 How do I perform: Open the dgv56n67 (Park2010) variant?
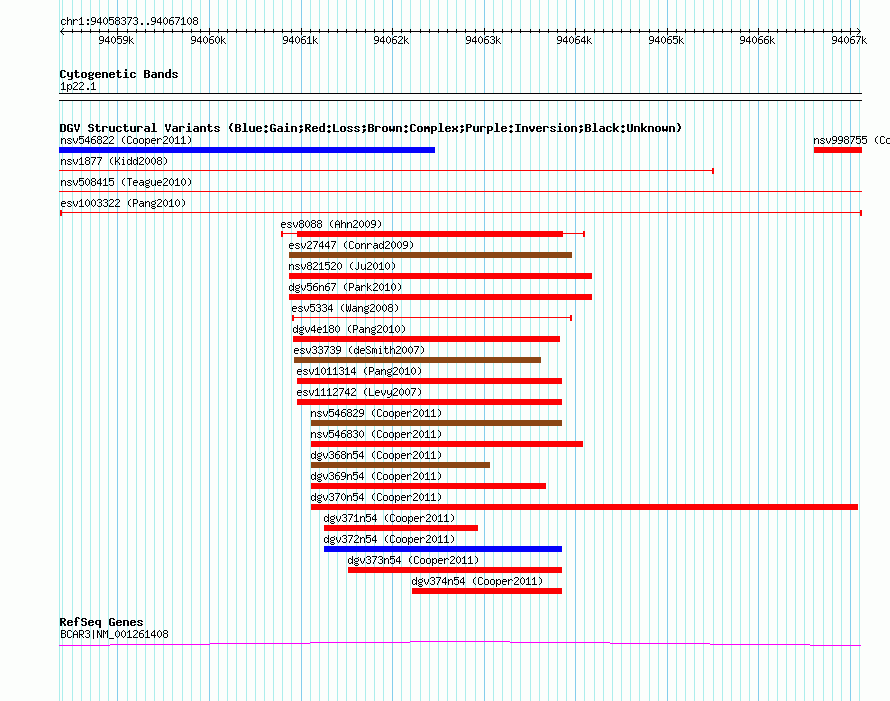345,287
